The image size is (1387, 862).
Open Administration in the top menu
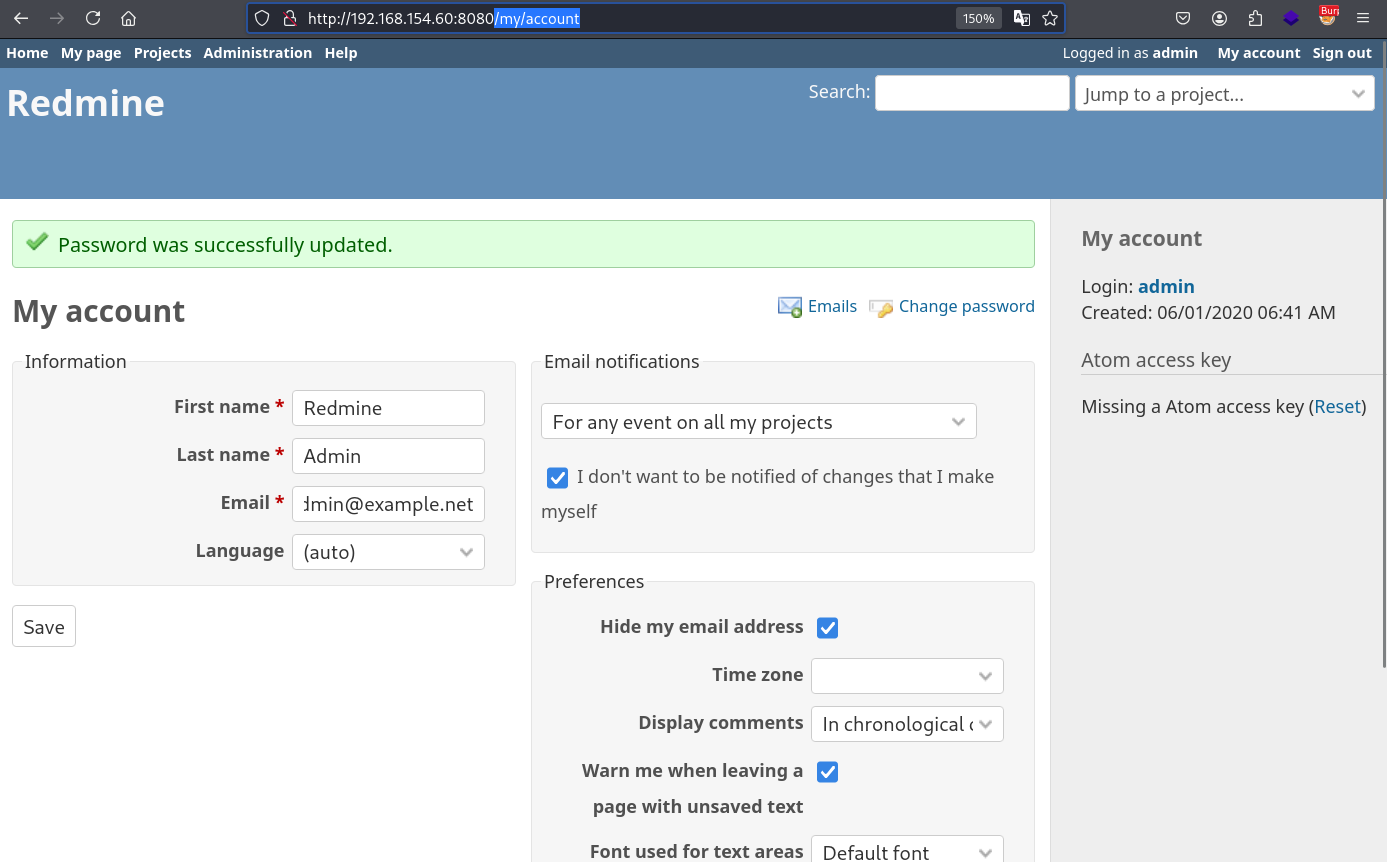(258, 53)
